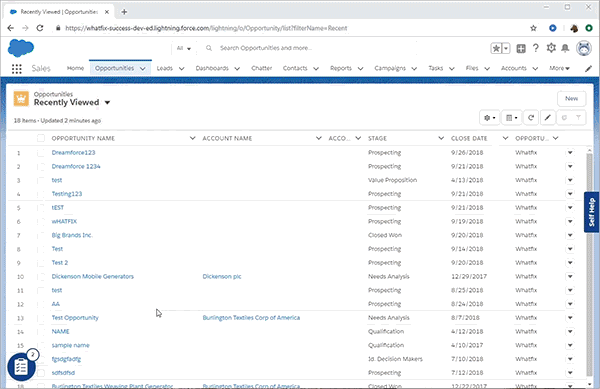Open the Recently Viewed list view dropdown
The height and width of the screenshot is (389, 600).
(108, 103)
